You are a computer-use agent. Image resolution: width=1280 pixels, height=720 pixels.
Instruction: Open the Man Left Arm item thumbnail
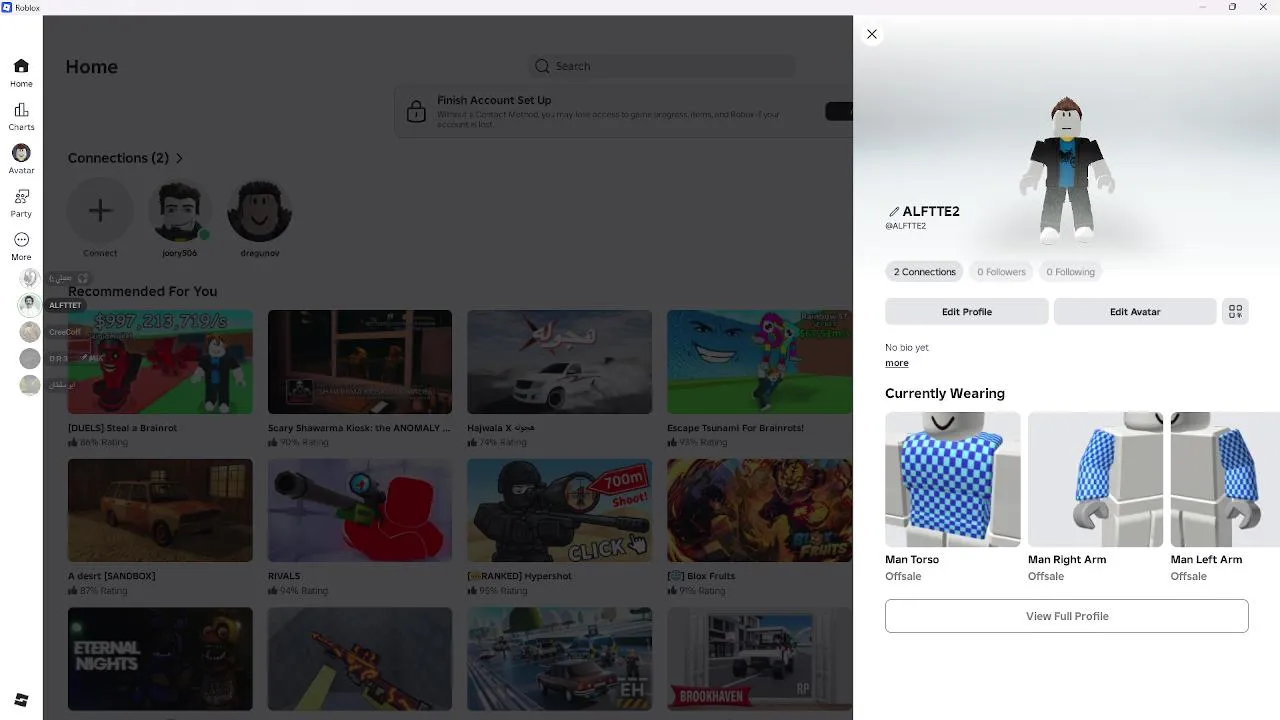coord(1225,479)
